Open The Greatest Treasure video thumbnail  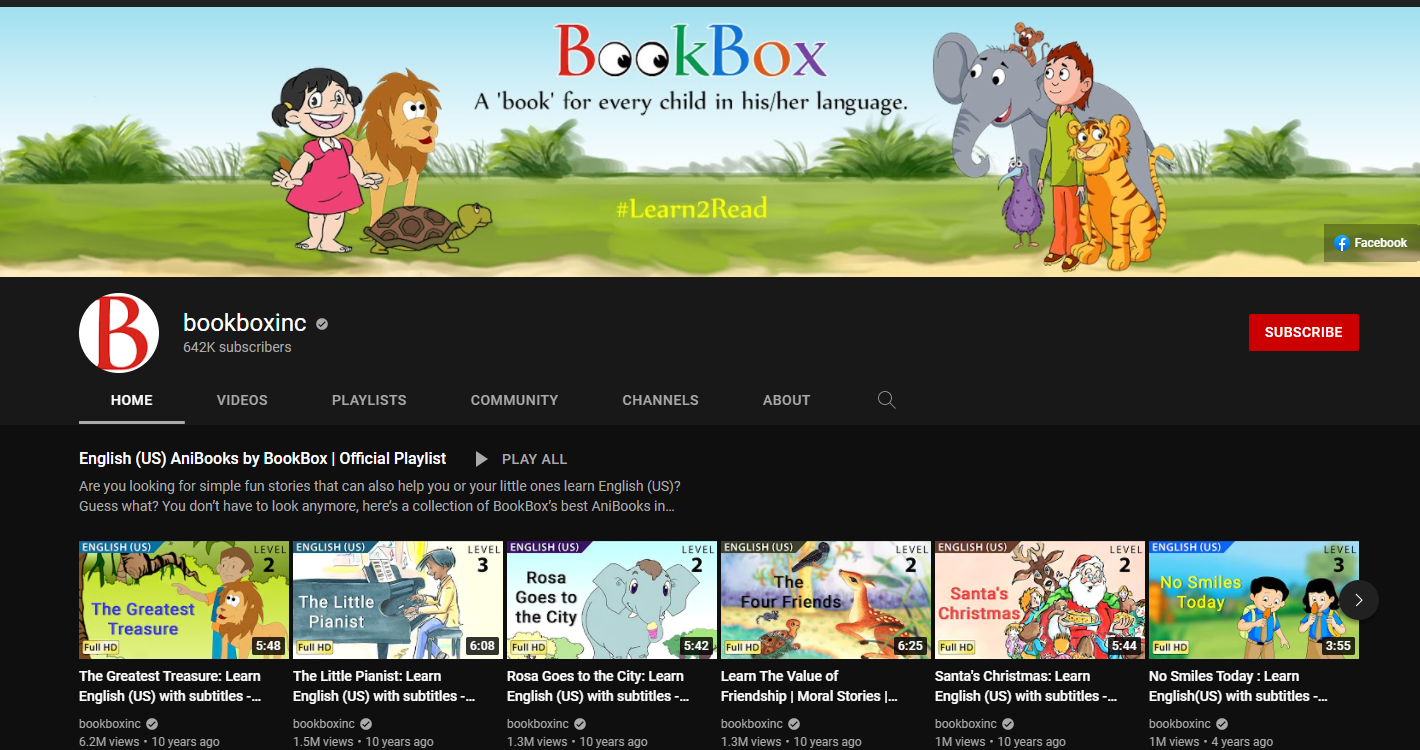(x=183, y=600)
